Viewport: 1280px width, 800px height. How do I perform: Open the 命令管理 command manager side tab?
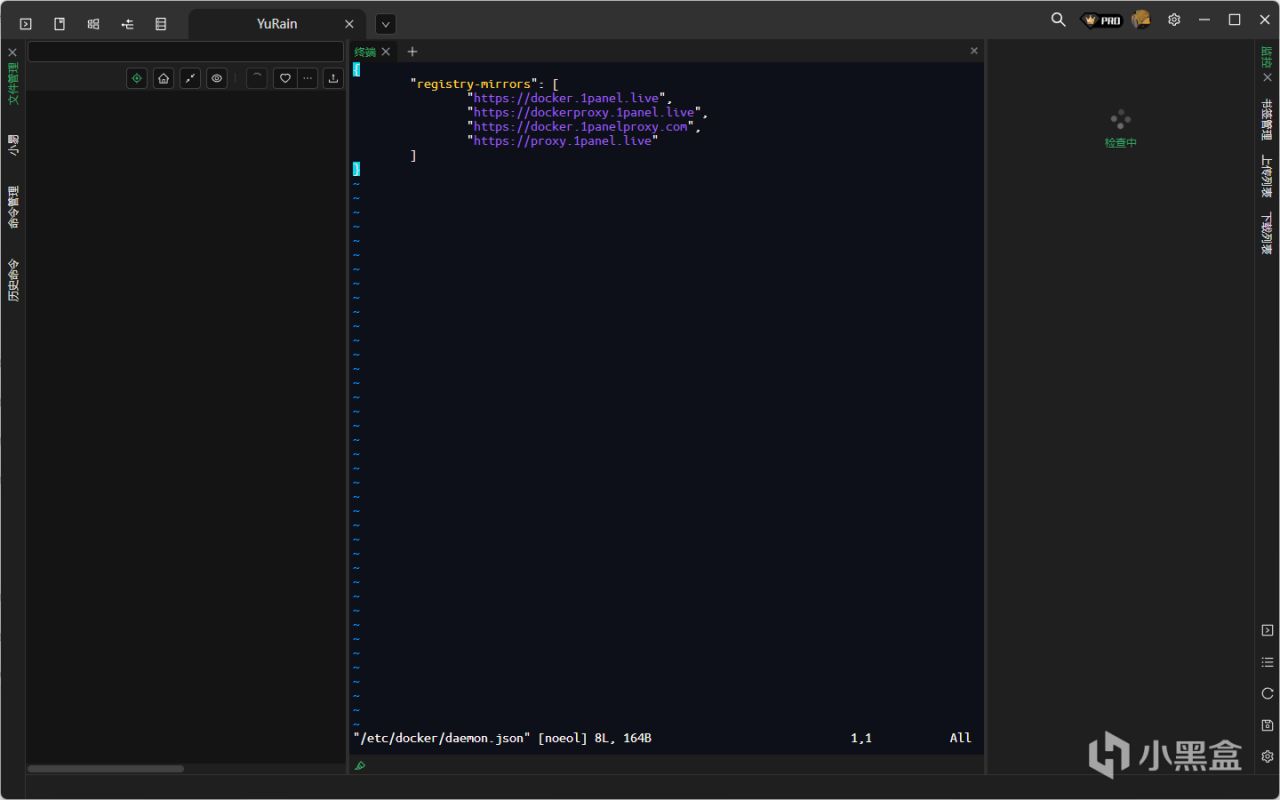click(x=13, y=207)
